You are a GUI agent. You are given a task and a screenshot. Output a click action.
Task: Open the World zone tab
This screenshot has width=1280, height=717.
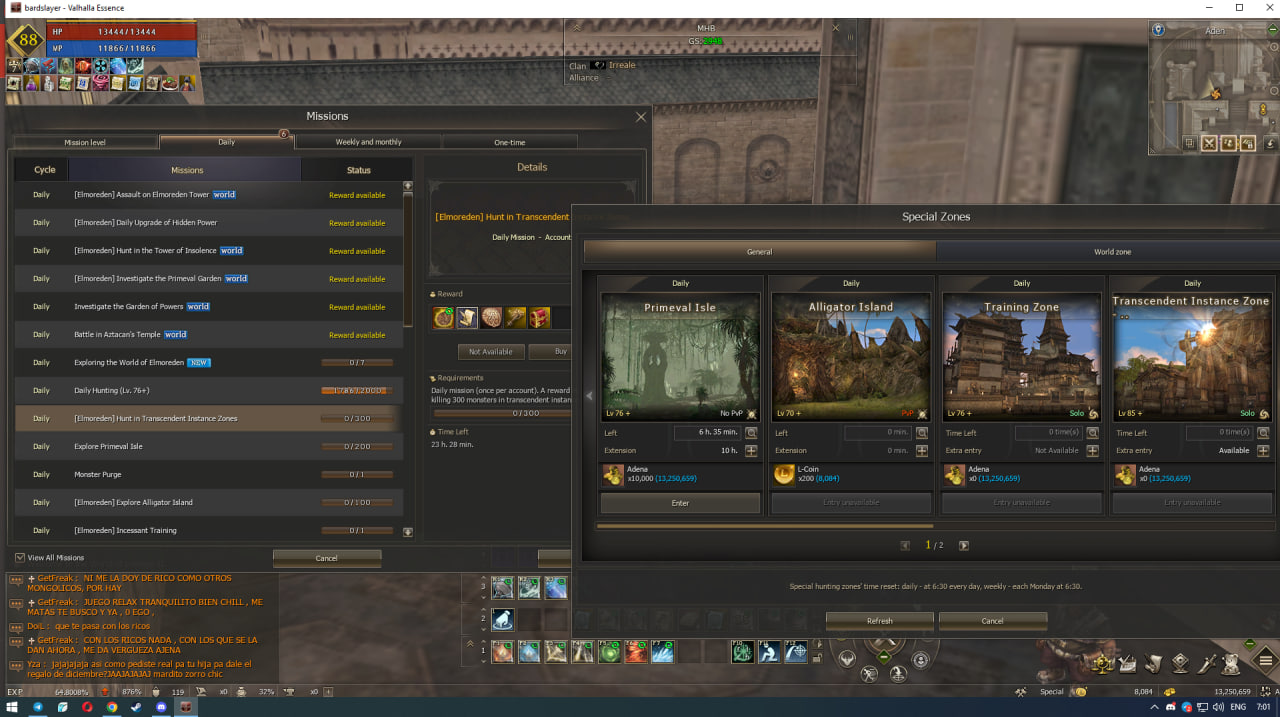pyautogui.click(x=1112, y=252)
